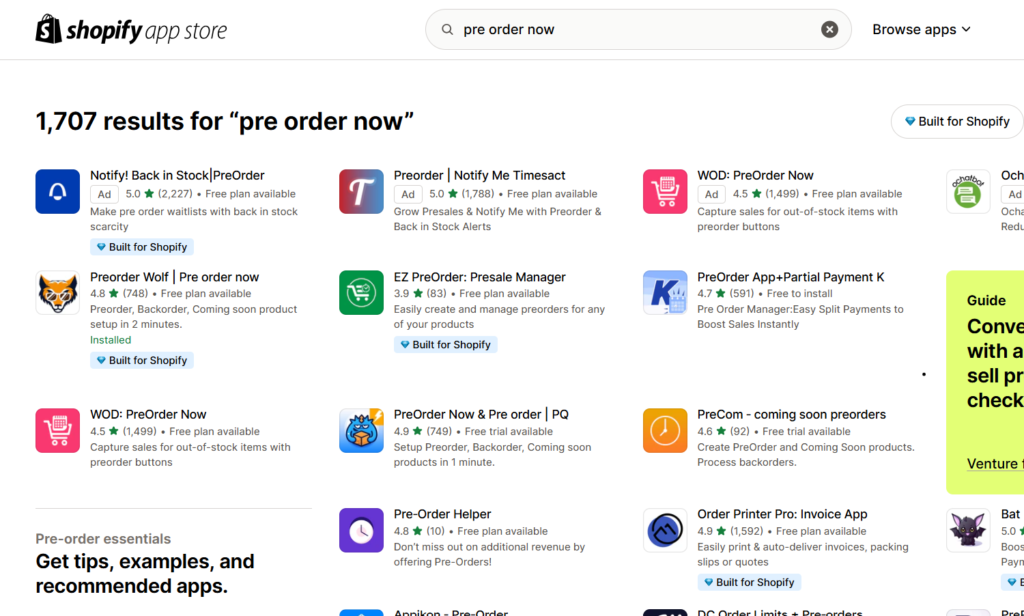Click the 4.6 (92) rating of PreCom
The height and width of the screenshot is (616, 1024).
click(724, 431)
